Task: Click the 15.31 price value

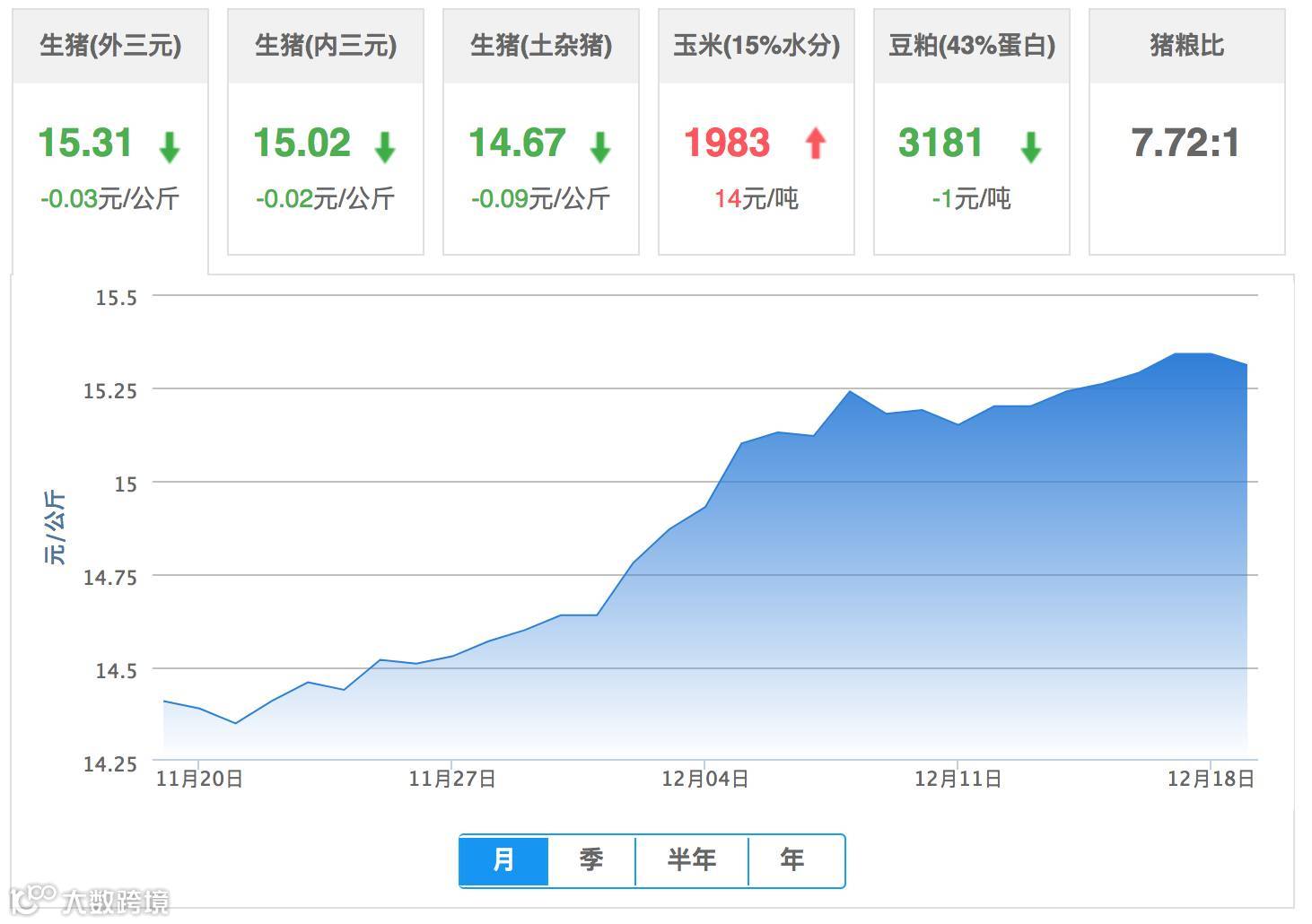Action: [85, 144]
